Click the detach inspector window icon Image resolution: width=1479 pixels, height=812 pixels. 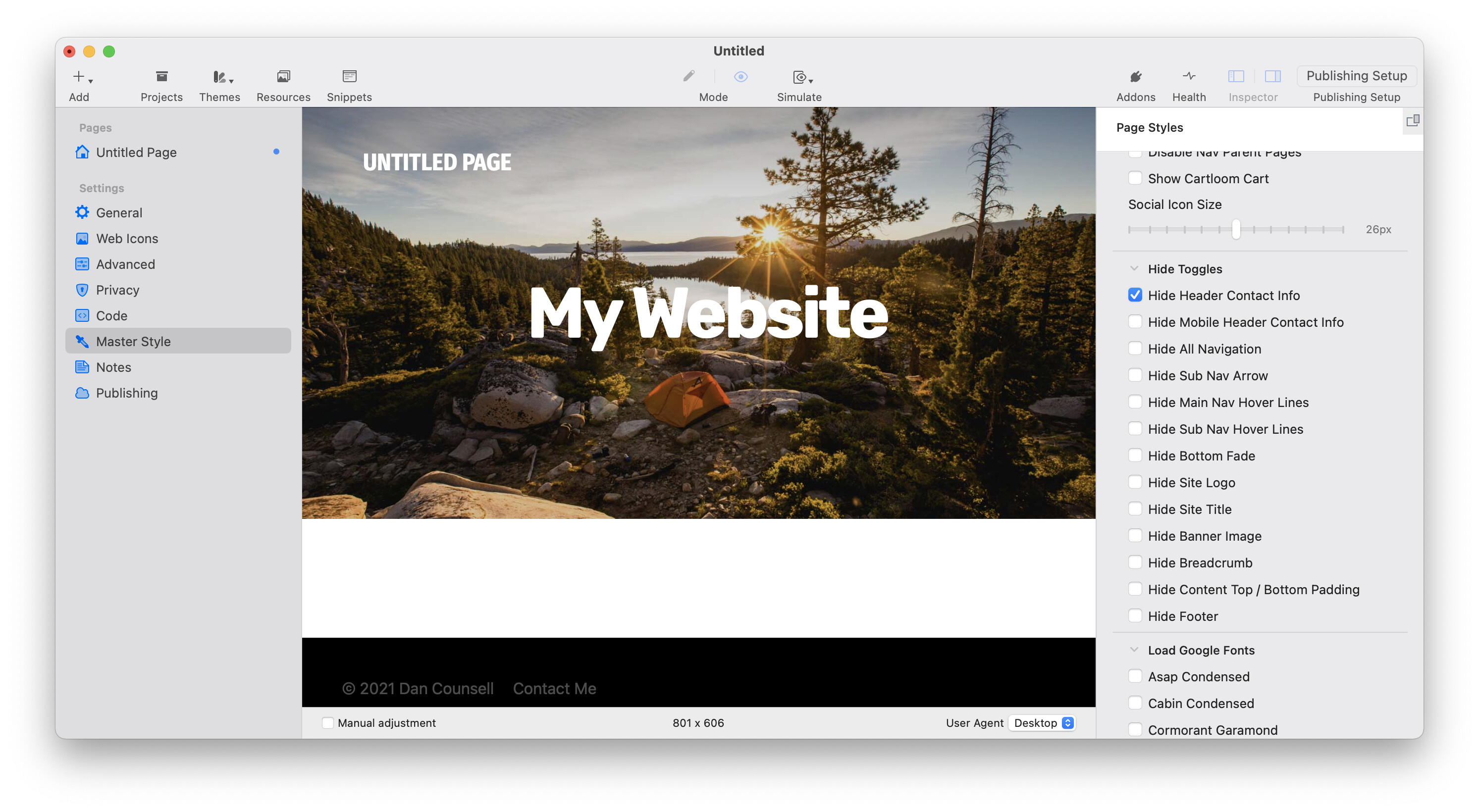pos(1413,121)
